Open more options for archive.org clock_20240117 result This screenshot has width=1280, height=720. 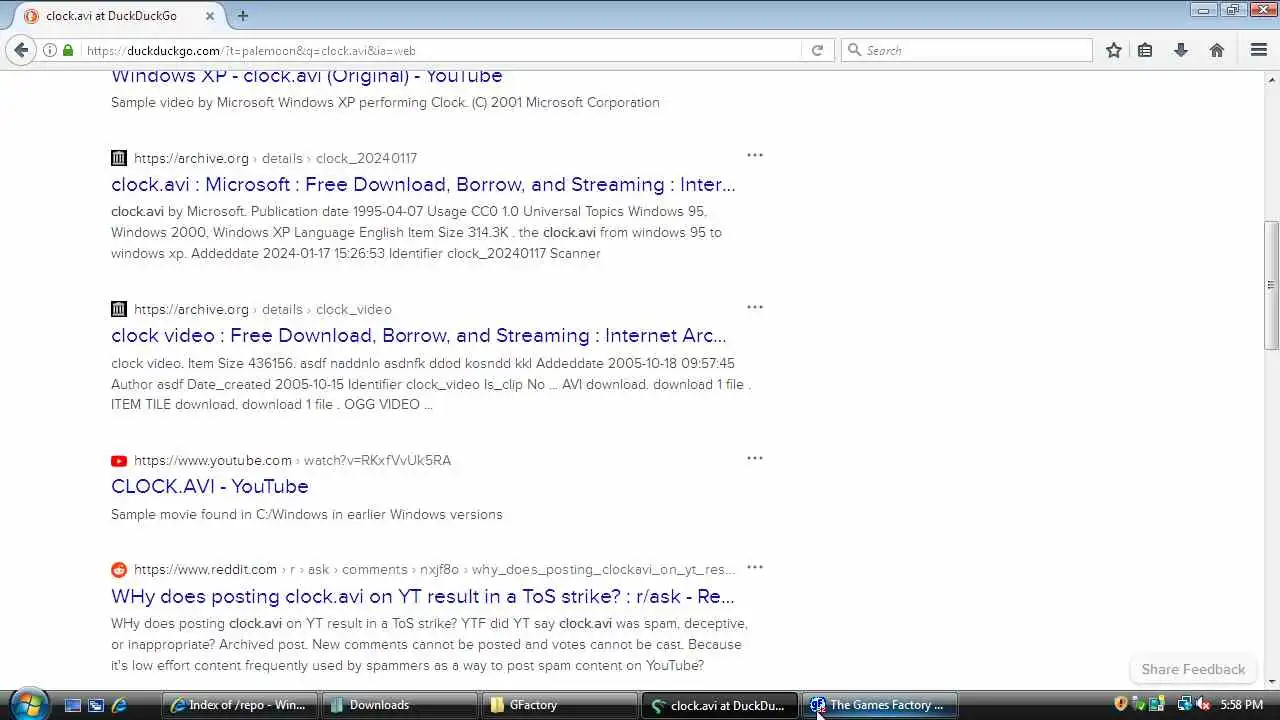click(x=755, y=155)
